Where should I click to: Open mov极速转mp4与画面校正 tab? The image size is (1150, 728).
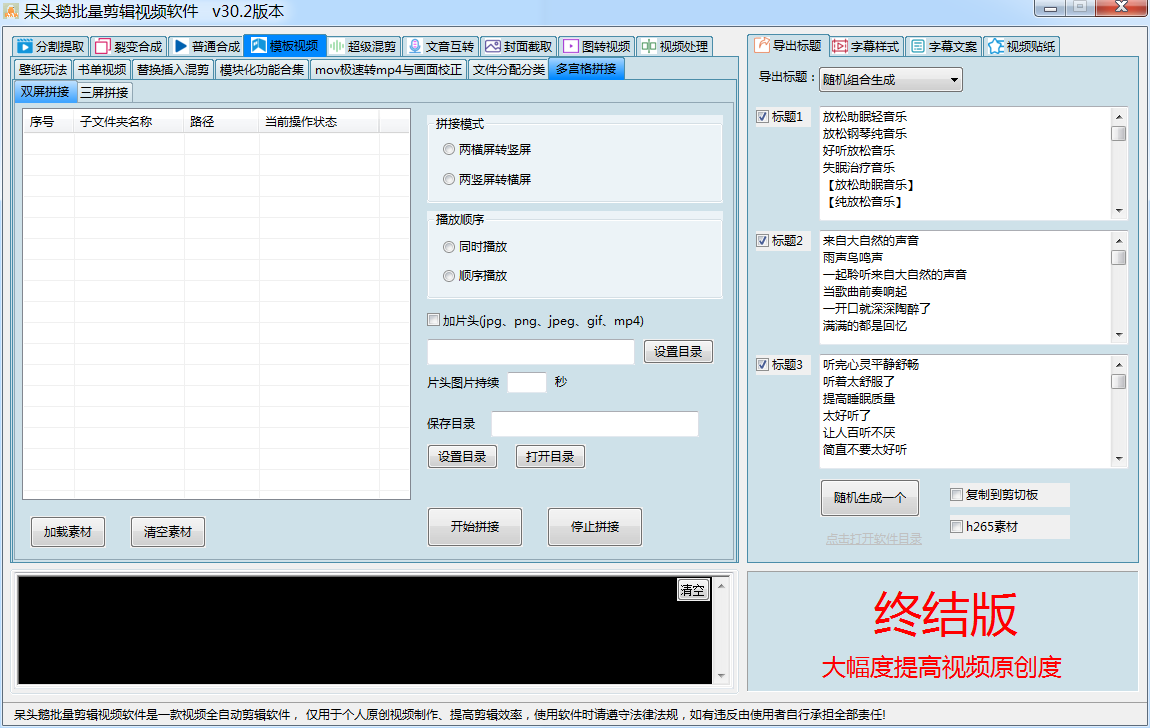pyautogui.click(x=389, y=70)
